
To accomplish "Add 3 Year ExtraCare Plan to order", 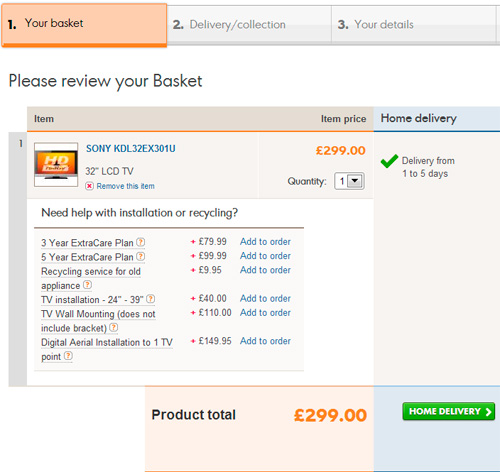I will [x=265, y=242].
